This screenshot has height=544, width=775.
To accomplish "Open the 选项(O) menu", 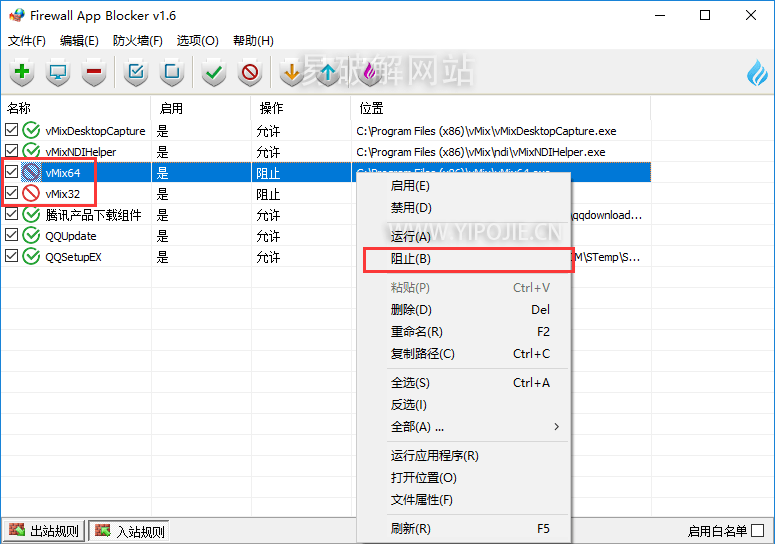I will pos(198,41).
